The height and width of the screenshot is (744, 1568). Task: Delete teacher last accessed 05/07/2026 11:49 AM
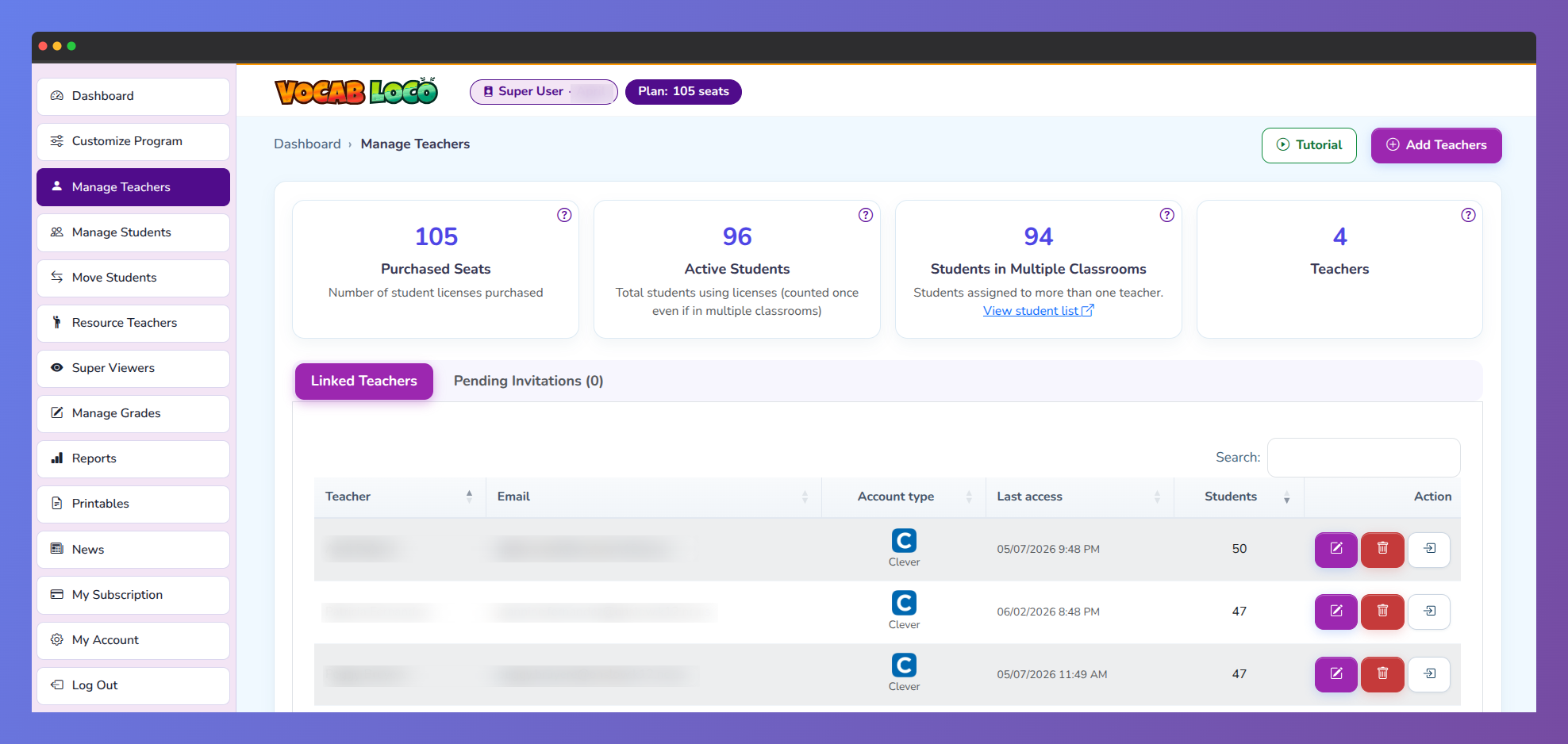[1382, 674]
